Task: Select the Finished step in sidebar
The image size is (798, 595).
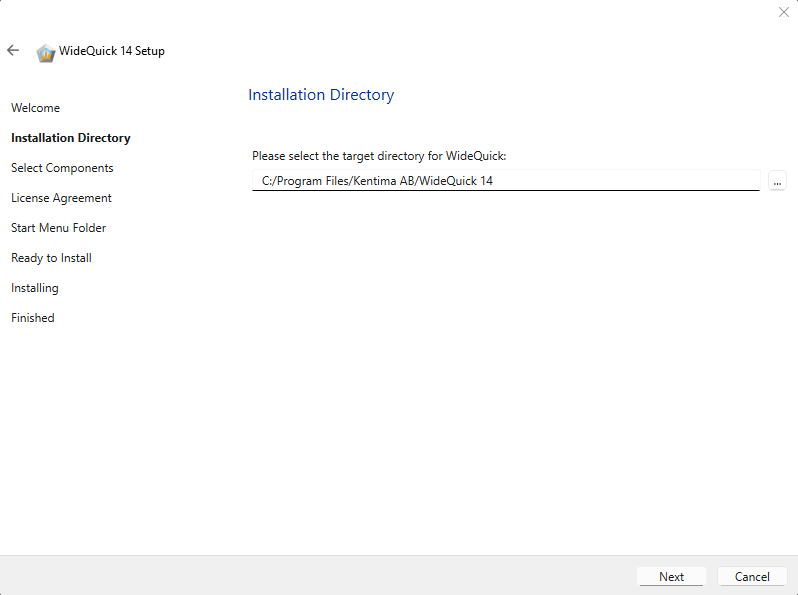Action: click(x=33, y=318)
